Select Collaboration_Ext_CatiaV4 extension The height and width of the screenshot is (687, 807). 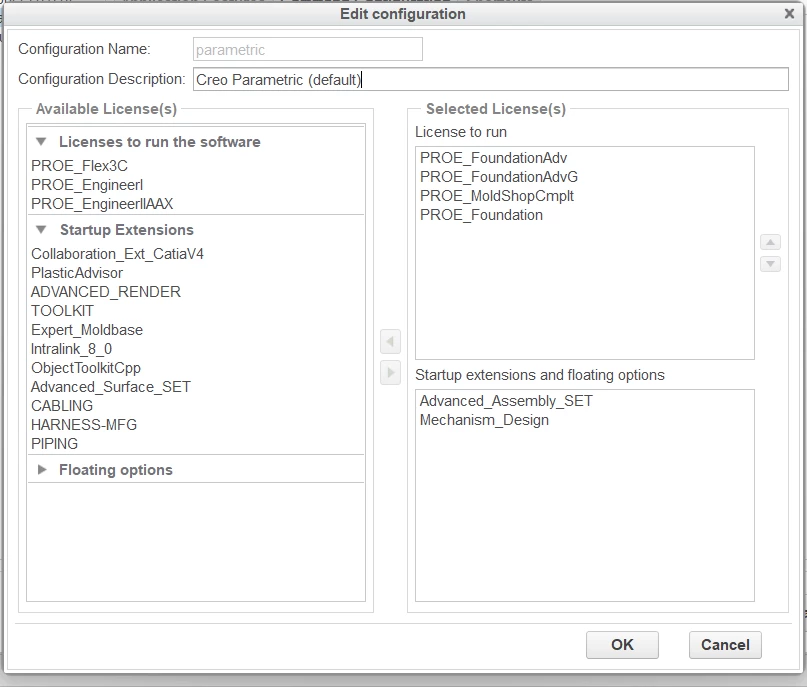click(x=117, y=254)
